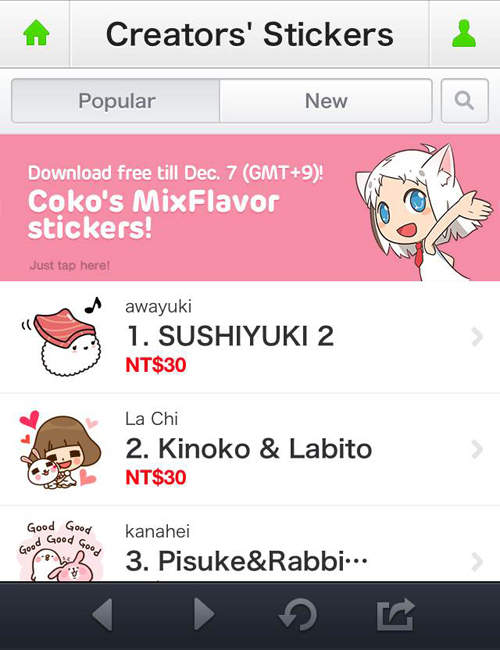This screenshot has width=500, height=650.
Task: Switch to the New tab
Action: click(326, 101)
